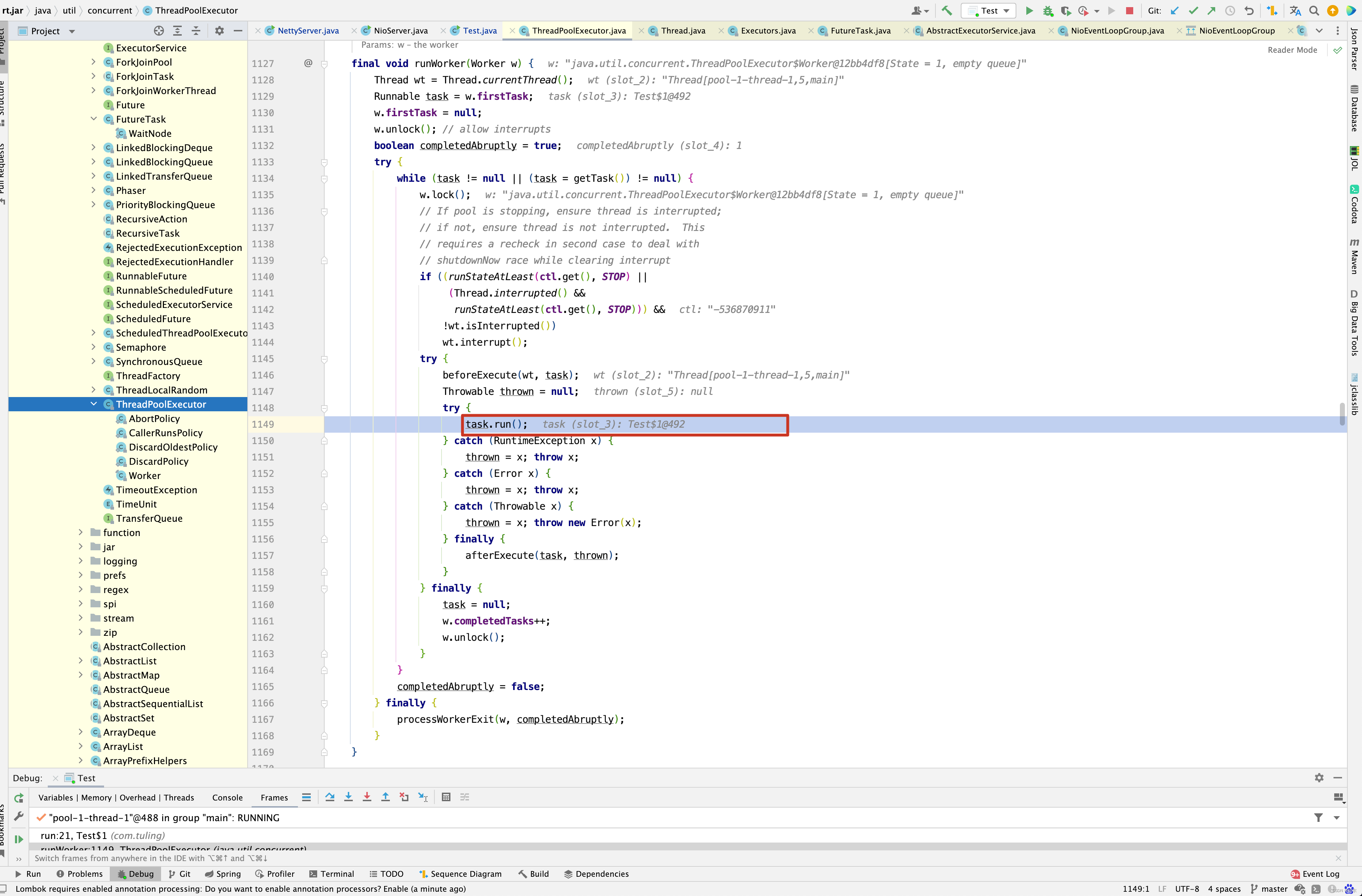Click the Step Over debugger icon

(x=330, y=797)
